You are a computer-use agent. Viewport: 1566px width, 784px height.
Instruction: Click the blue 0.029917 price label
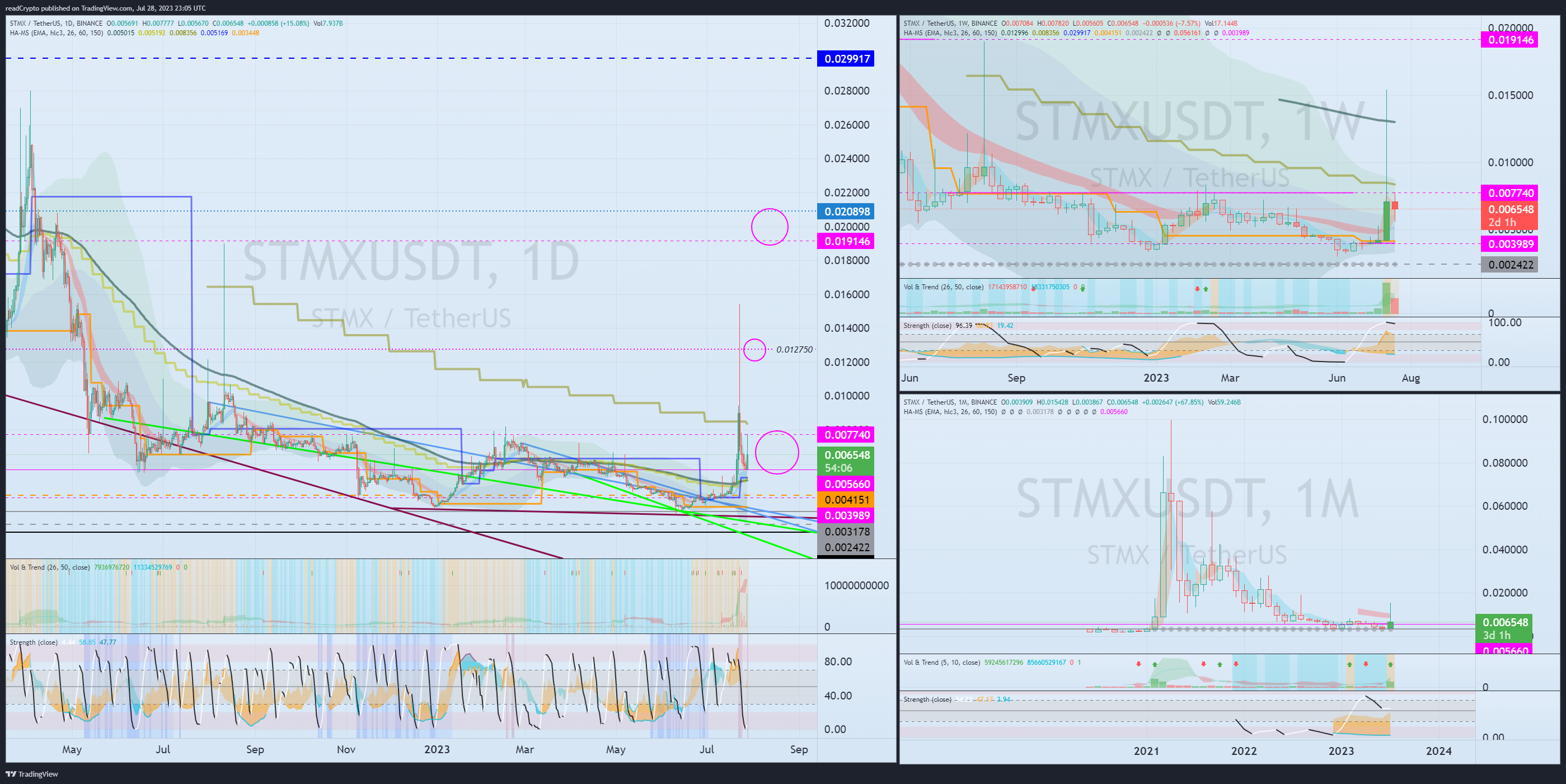point(846,59)
